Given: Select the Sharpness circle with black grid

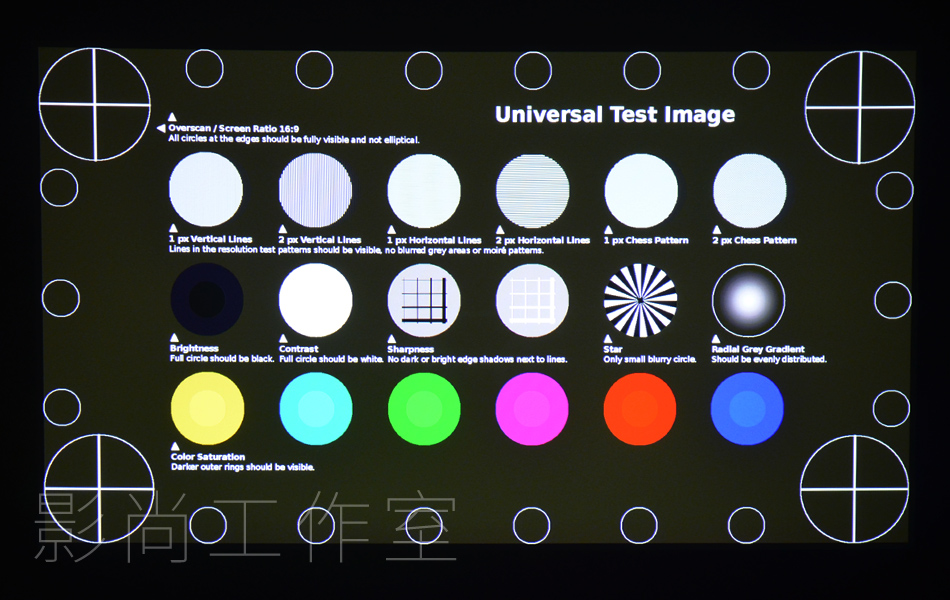Looking at the screenshot, I should (424, 300).
